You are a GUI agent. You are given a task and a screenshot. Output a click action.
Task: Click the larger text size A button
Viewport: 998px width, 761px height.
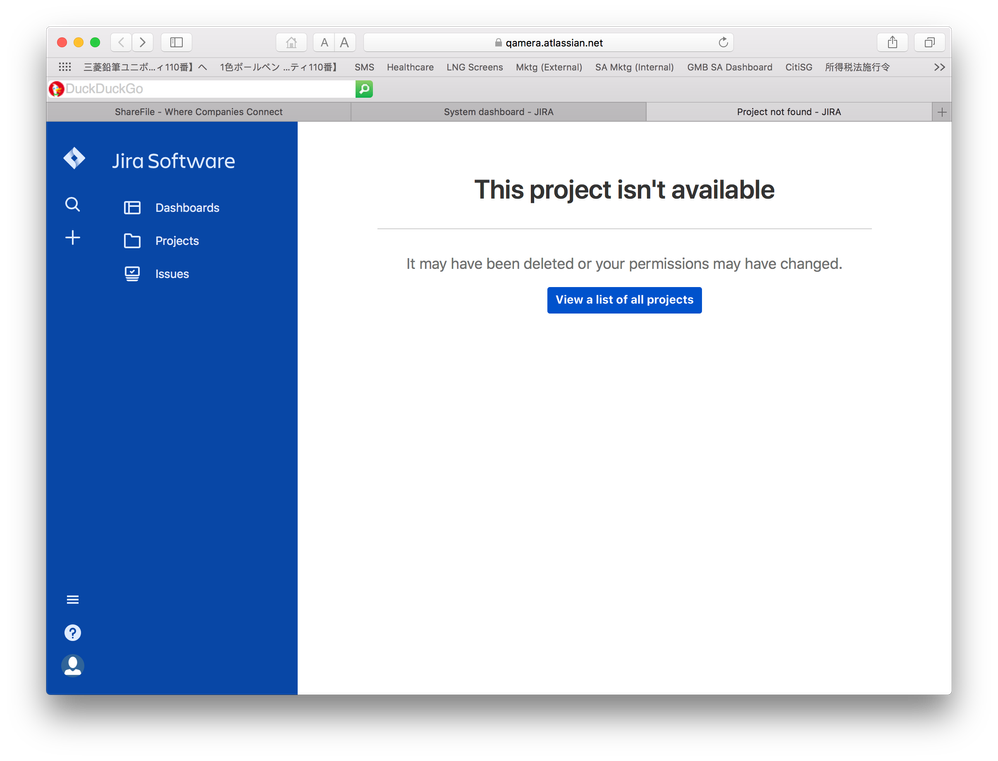[344, 43]
